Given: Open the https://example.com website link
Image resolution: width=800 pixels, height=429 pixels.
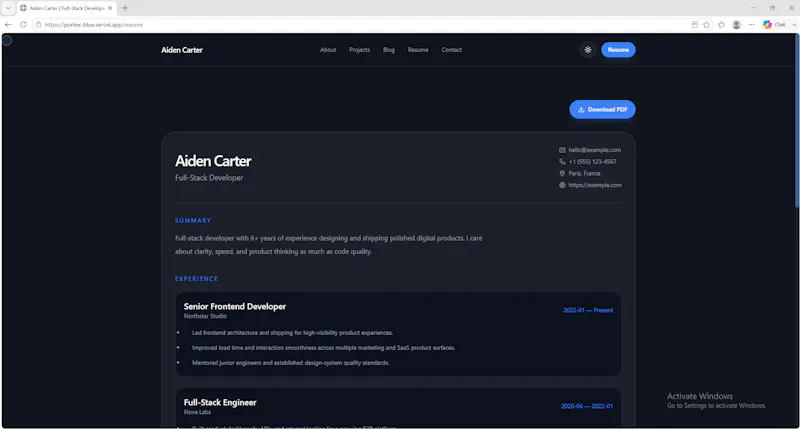Looking at the screenshot, I should click(595, 185).
